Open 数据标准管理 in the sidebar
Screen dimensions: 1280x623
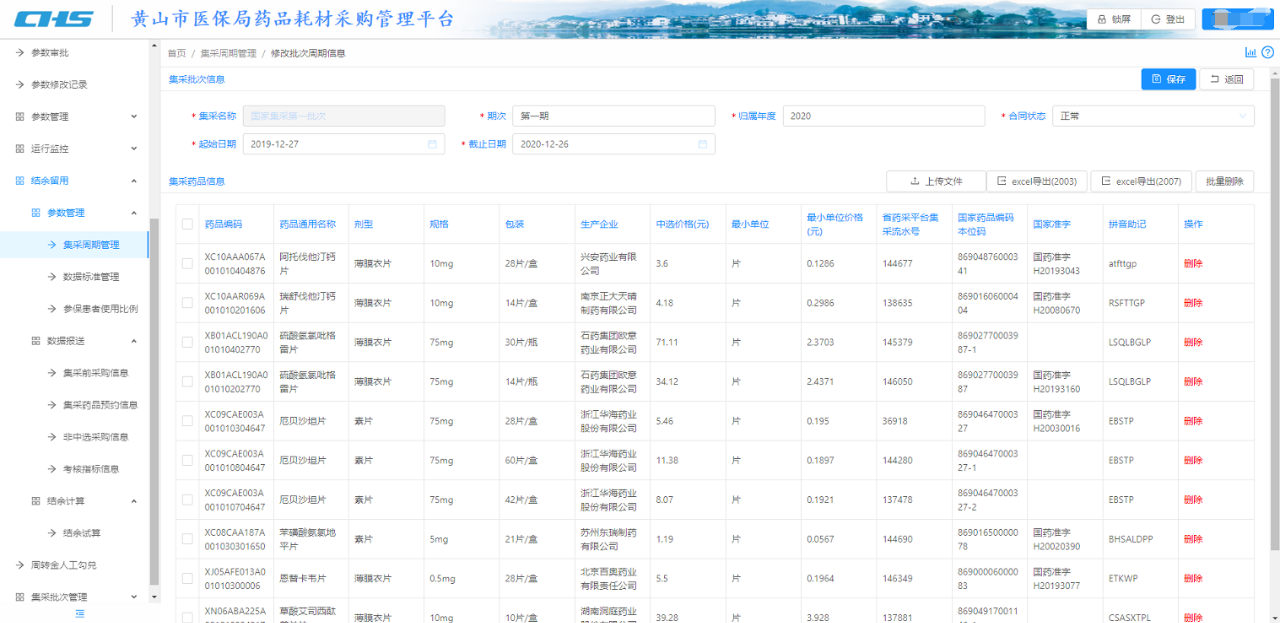tap(91, 277)
